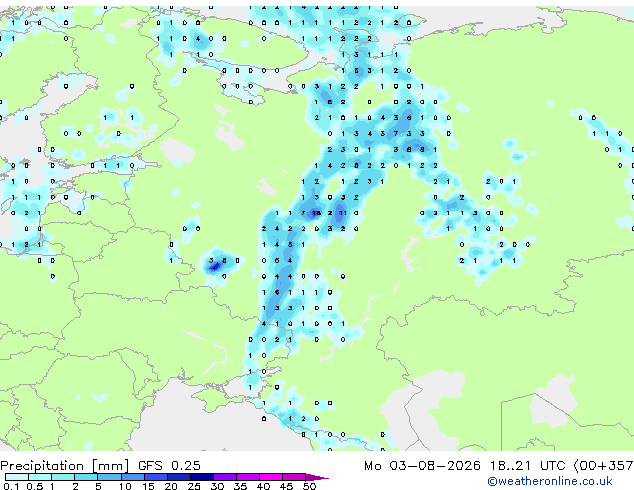Viewport: 634px width, 490px height.
Task: Click the '11' precipitation value on the map
Action: click(x=342, y=213)
